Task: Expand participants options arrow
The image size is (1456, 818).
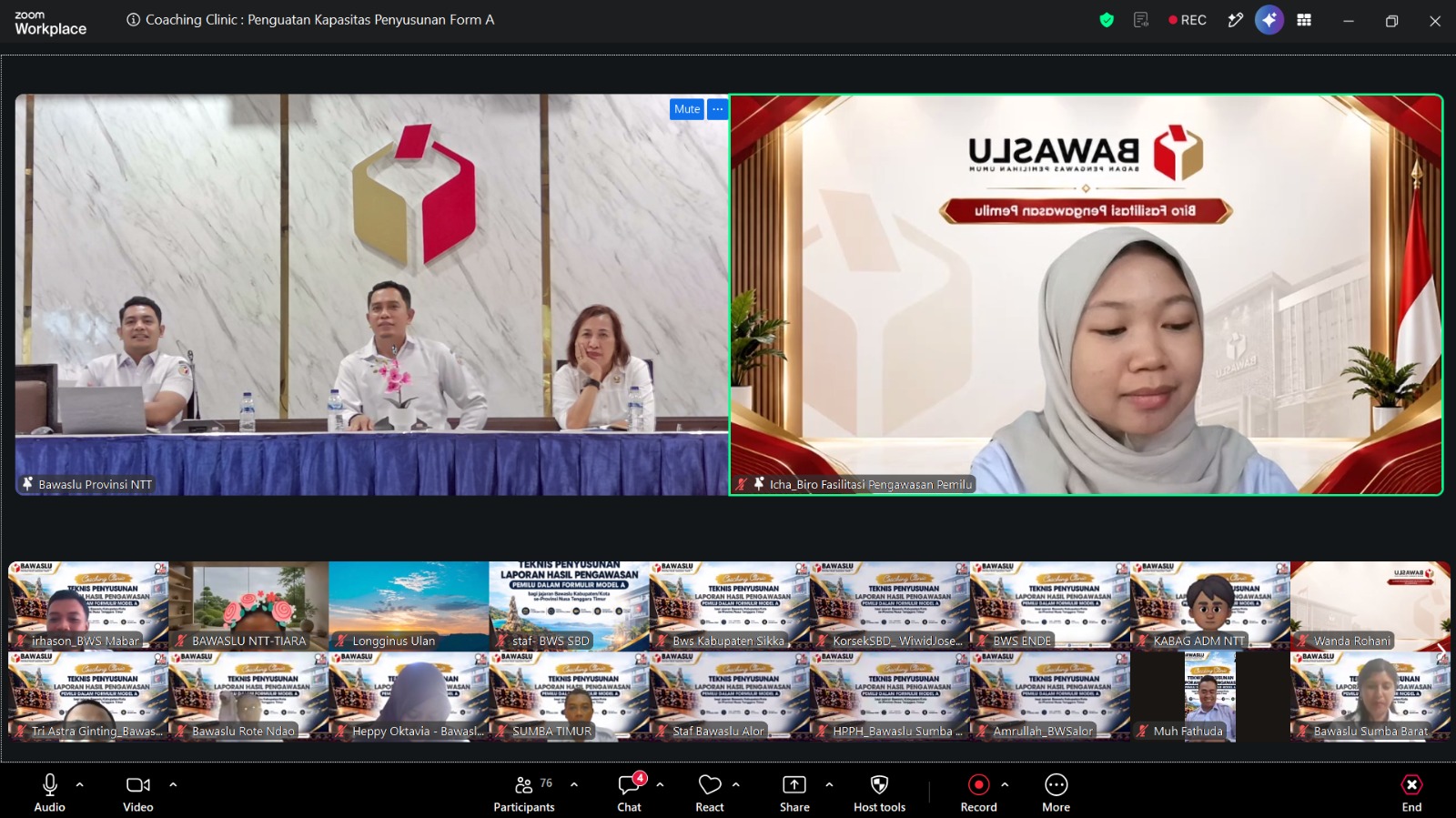Action: click(x=574, y=784)
